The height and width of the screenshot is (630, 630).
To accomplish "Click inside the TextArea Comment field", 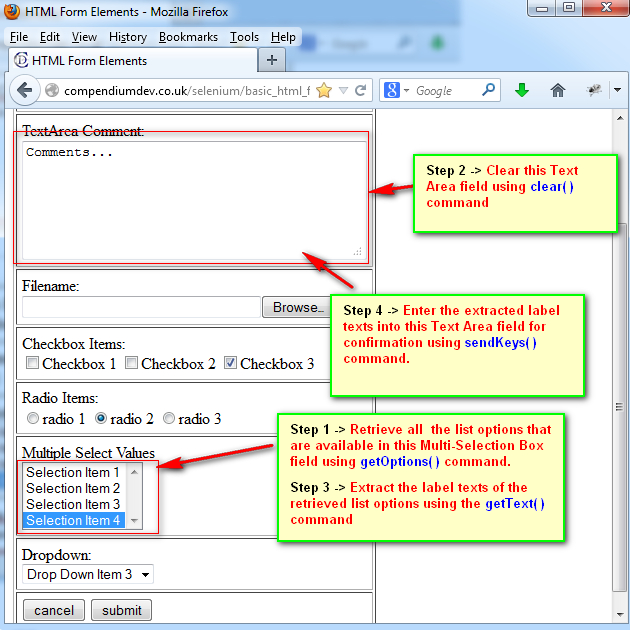I will click(194, 200).
